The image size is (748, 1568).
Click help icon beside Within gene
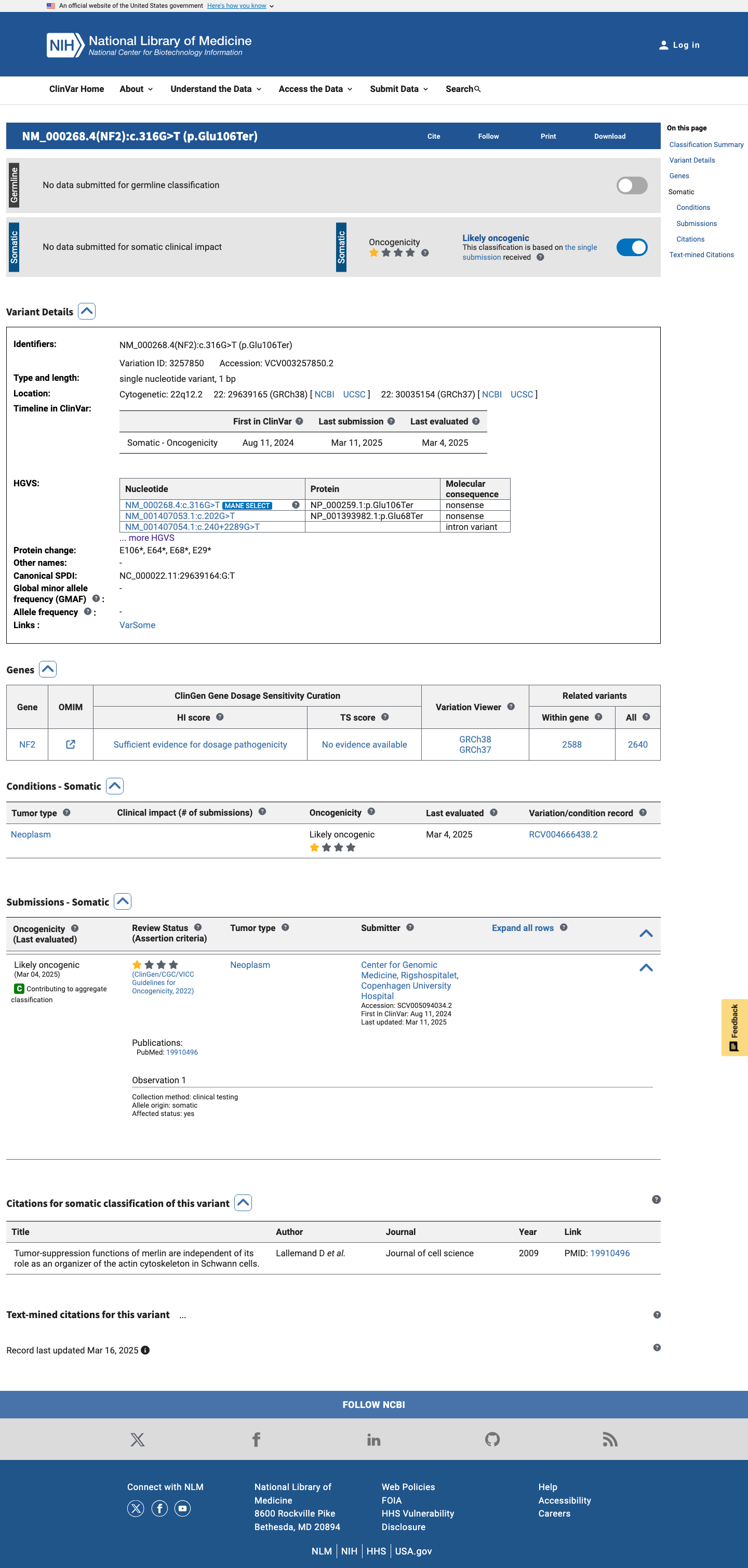coord(598,717)
